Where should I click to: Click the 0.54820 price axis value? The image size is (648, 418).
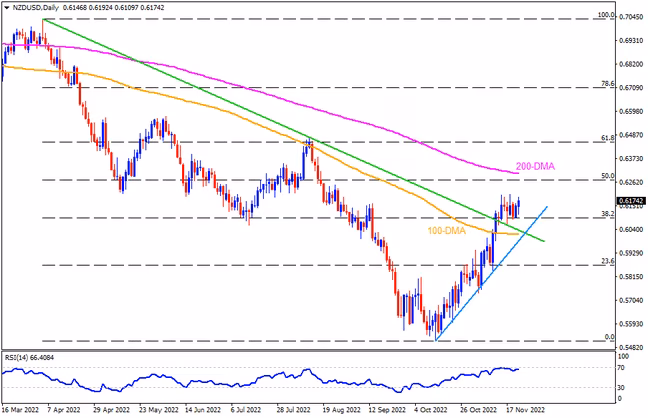click(631, 347)
